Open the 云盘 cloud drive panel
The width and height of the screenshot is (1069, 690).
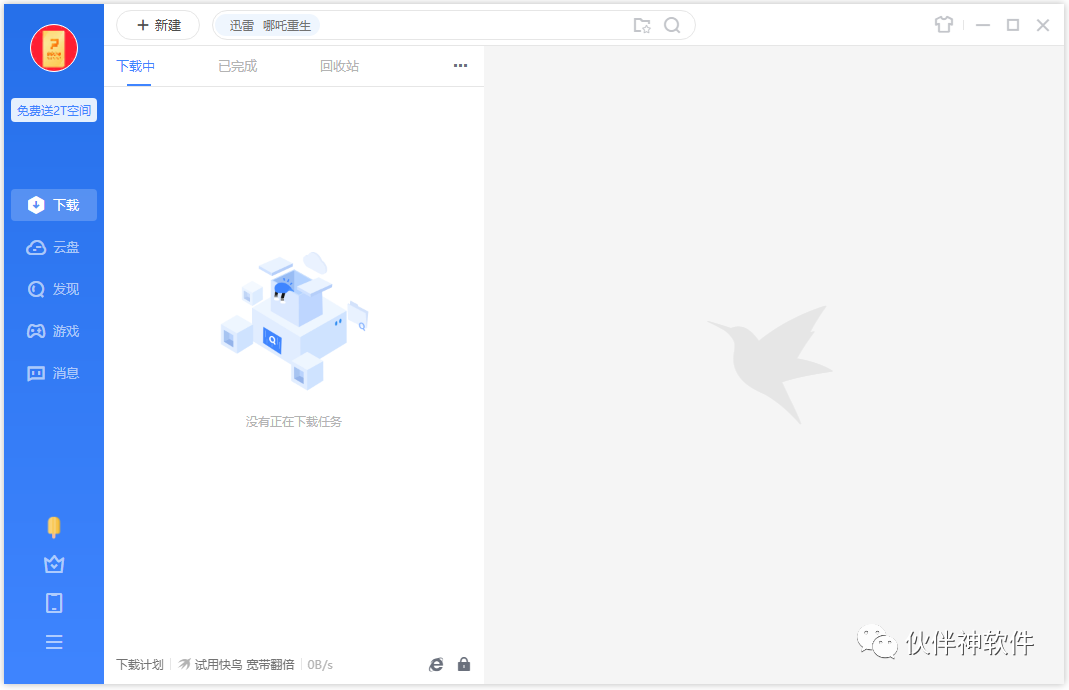tap(53, 247)
